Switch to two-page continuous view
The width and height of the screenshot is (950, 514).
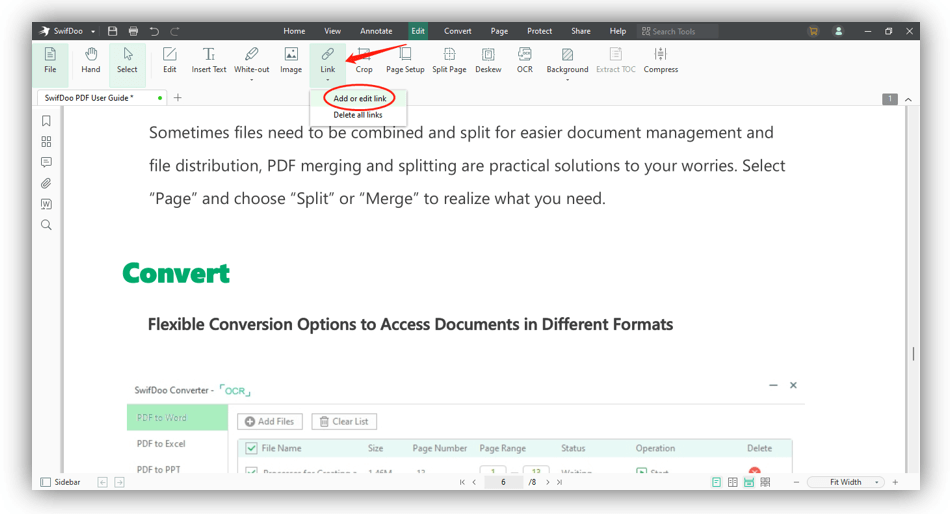point(765,482)
